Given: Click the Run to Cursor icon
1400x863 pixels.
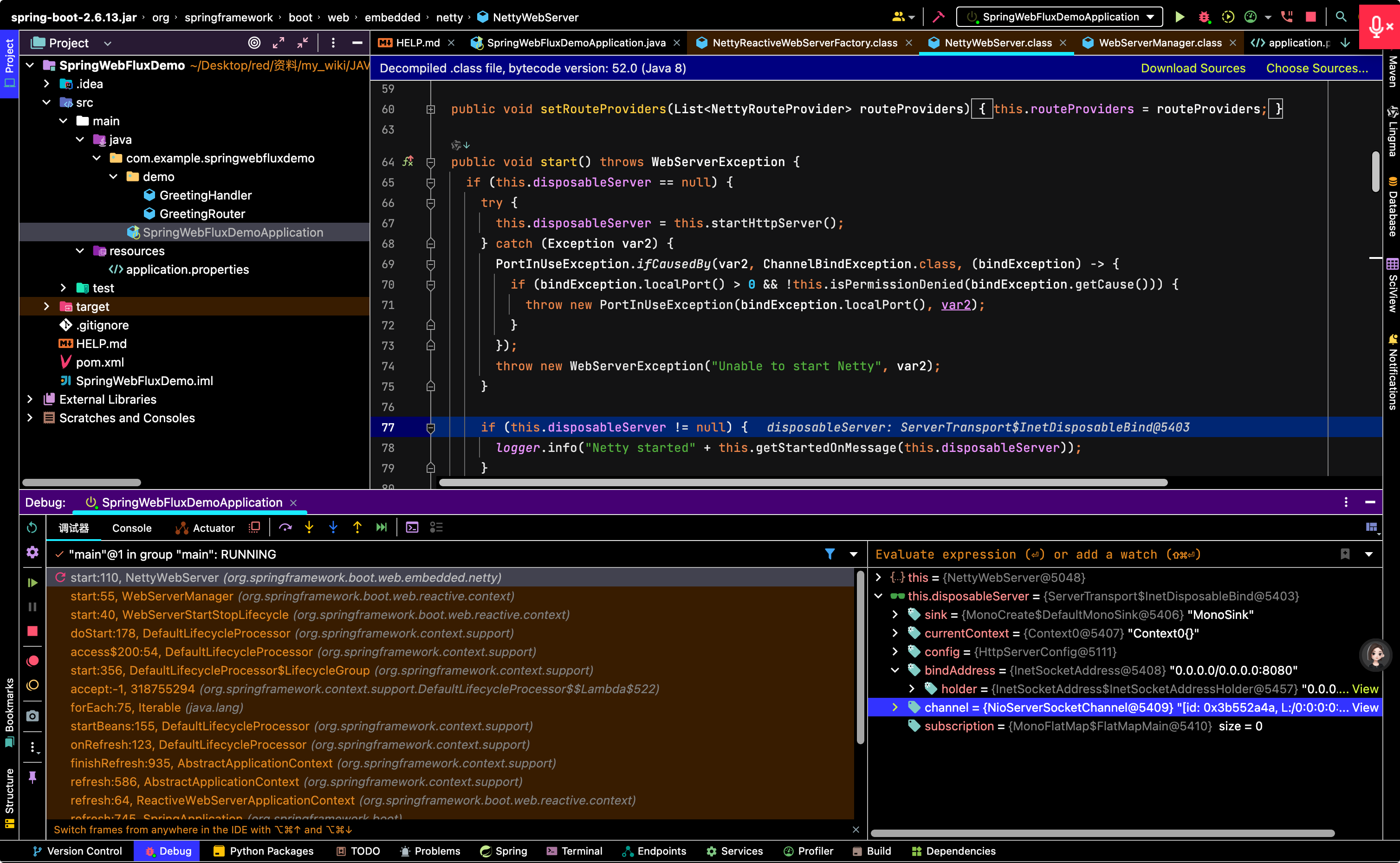Looking at the screenshot, I should [x=382, y=528].
